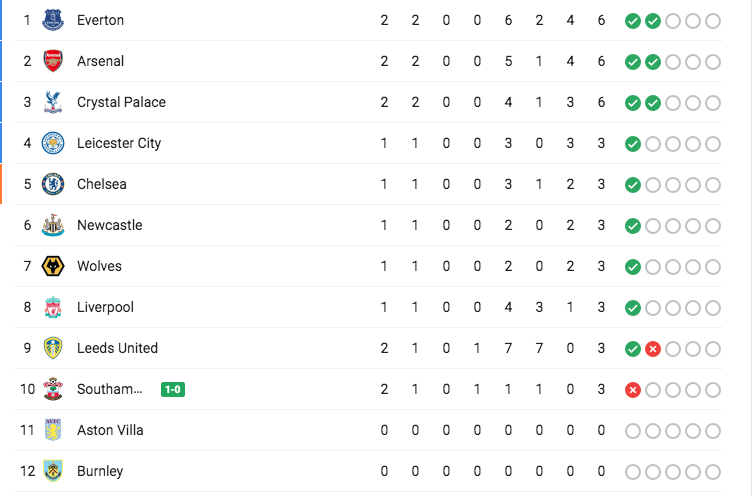Click the Burnley crest icon
Viewport: 752px width, 495px height.
pyautogui.click(x=53, y=471)
